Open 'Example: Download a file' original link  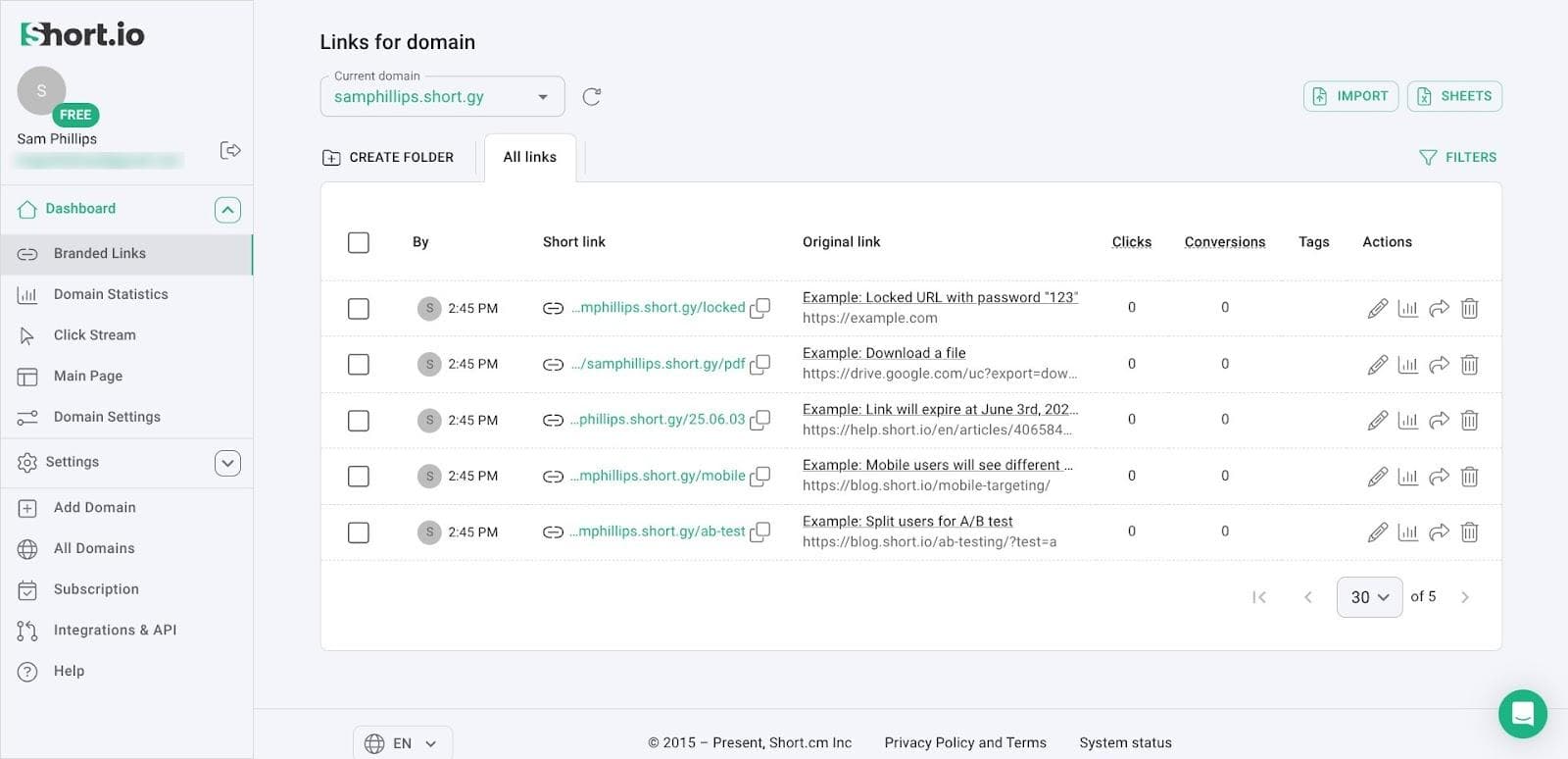[x=884, y=353]
